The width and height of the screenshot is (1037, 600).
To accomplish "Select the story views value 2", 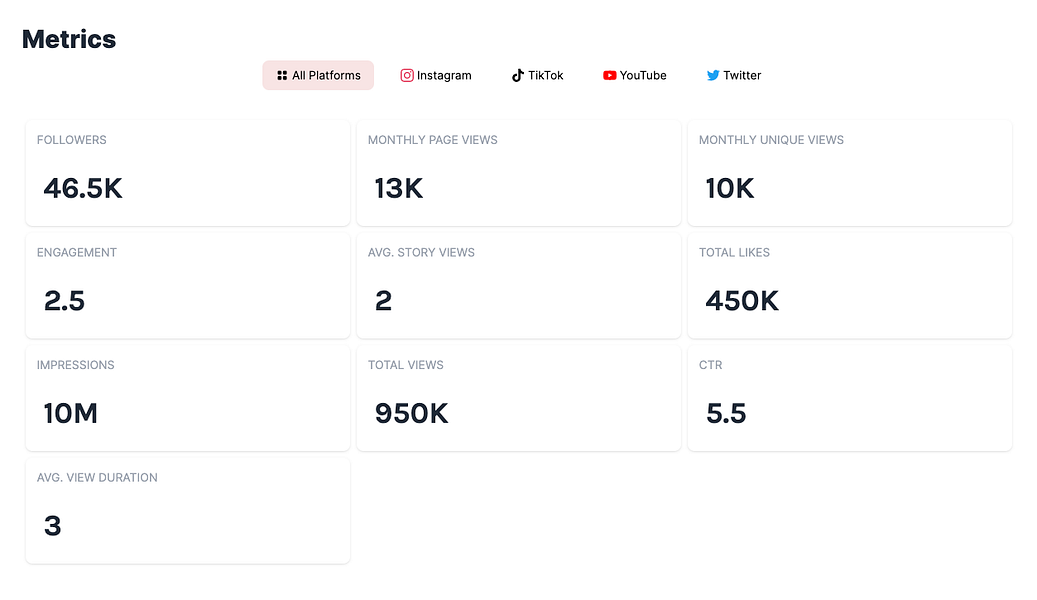I will (x=384, y=301).
